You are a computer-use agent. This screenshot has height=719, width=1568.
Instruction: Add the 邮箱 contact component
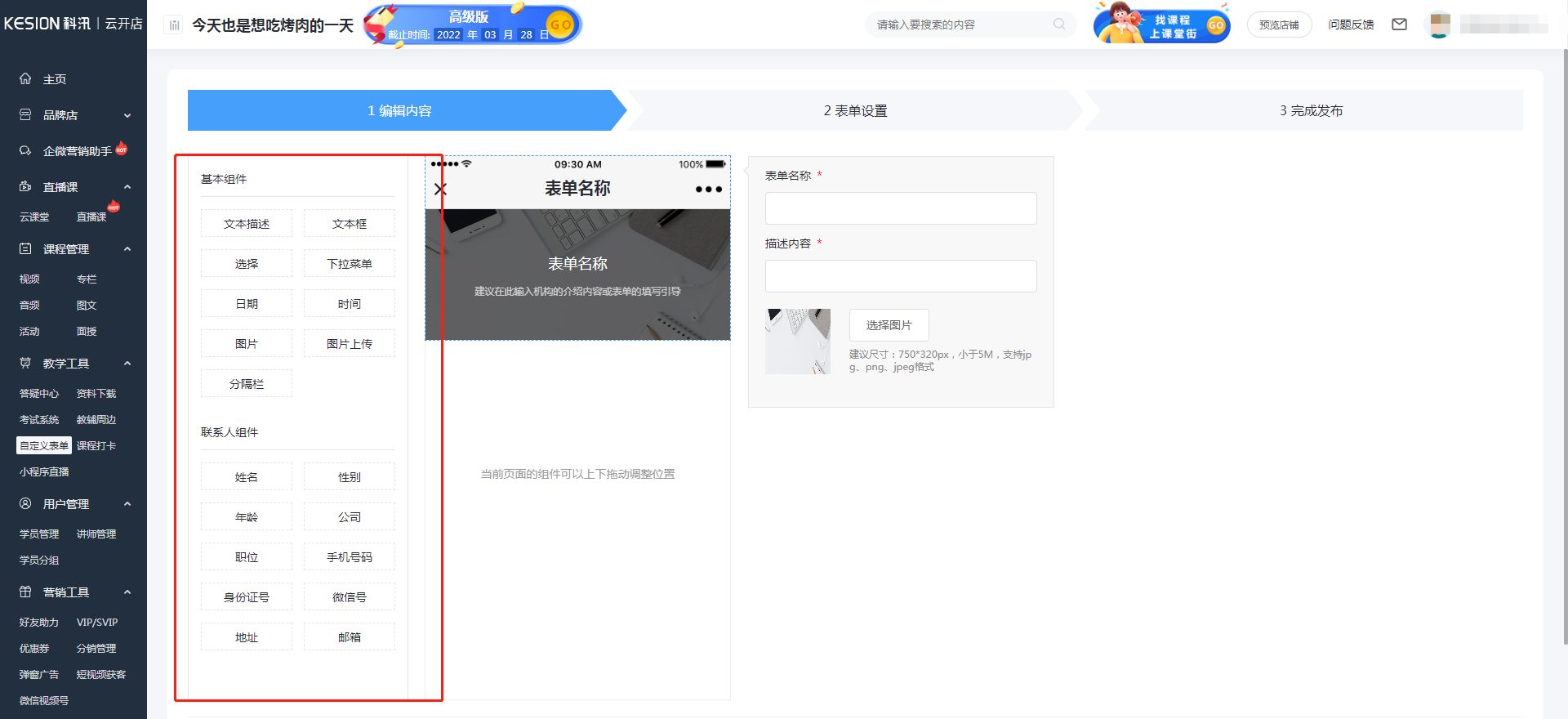pos(350,637)
